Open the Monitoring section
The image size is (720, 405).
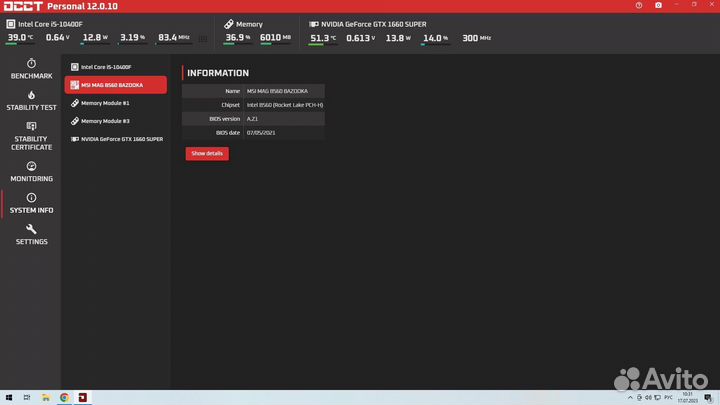tap(31, 172)
